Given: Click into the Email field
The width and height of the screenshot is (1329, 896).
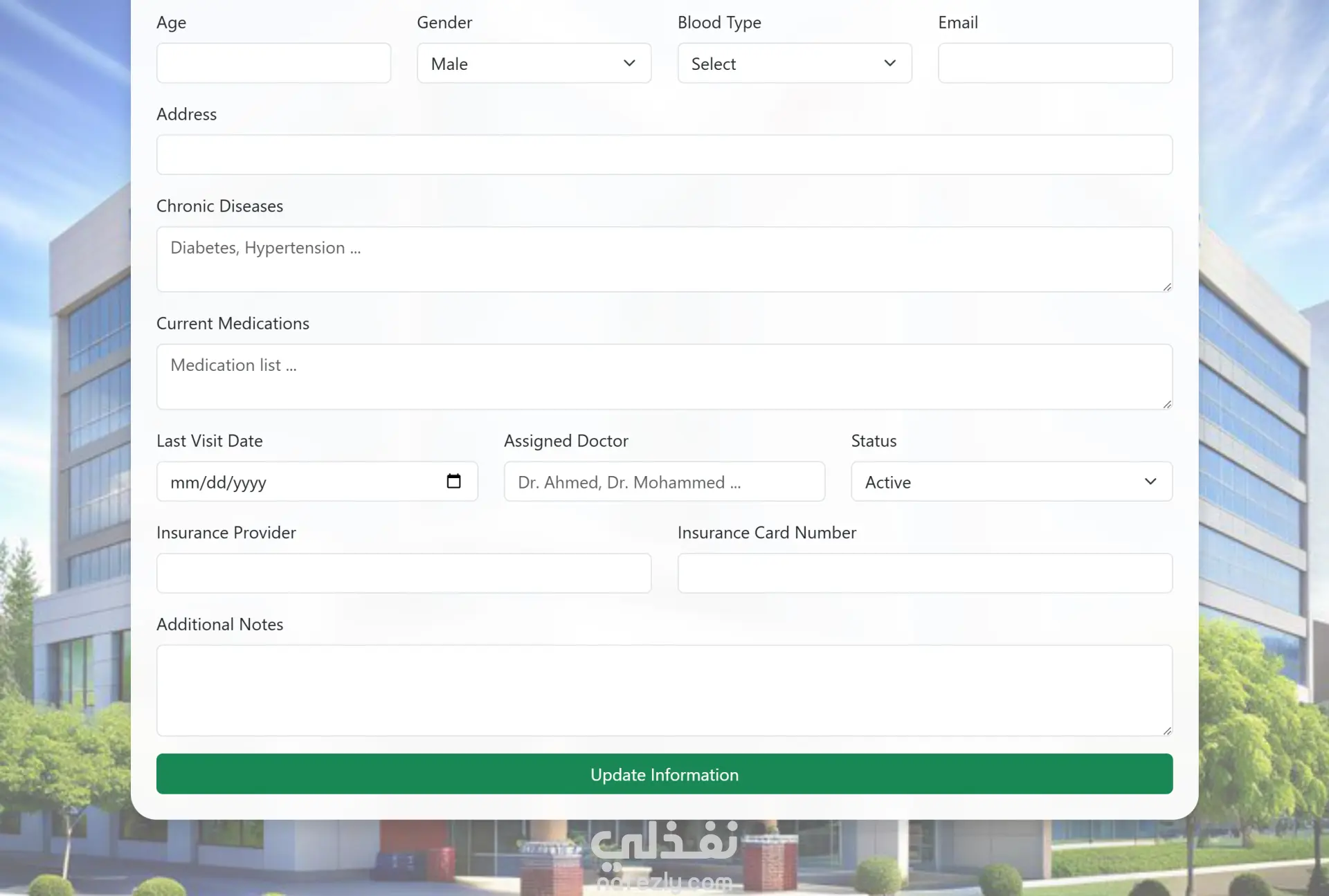Looking at the screenshot, I should [1054, 64].
